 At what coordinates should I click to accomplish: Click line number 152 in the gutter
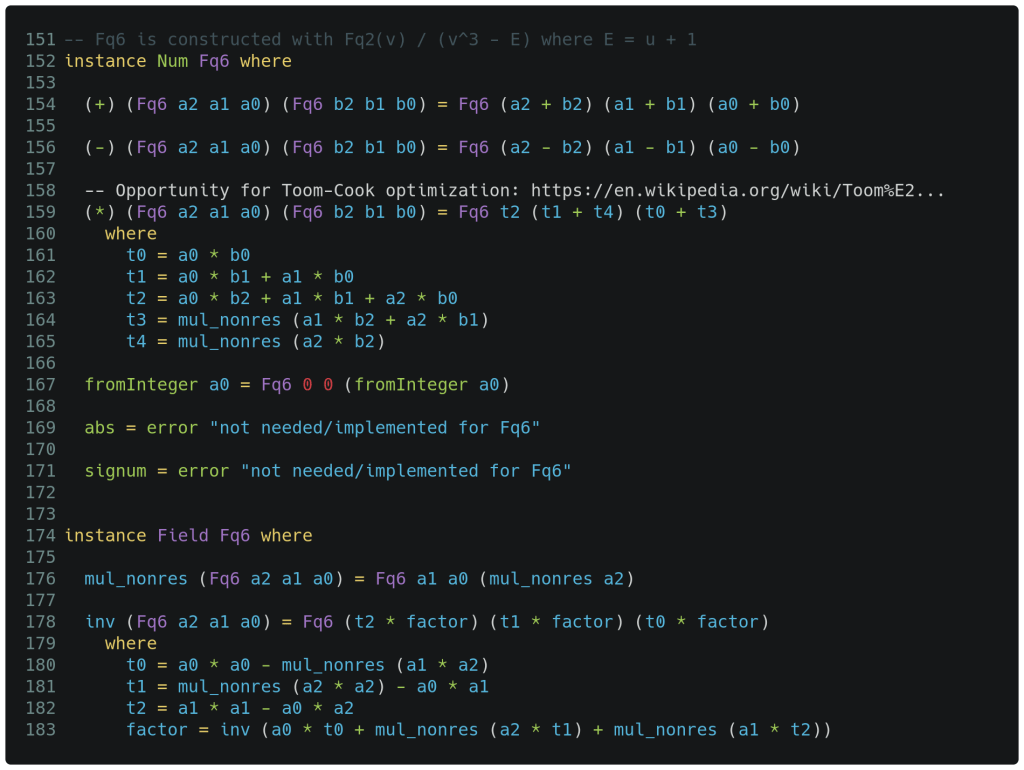[x=40, y=61]
